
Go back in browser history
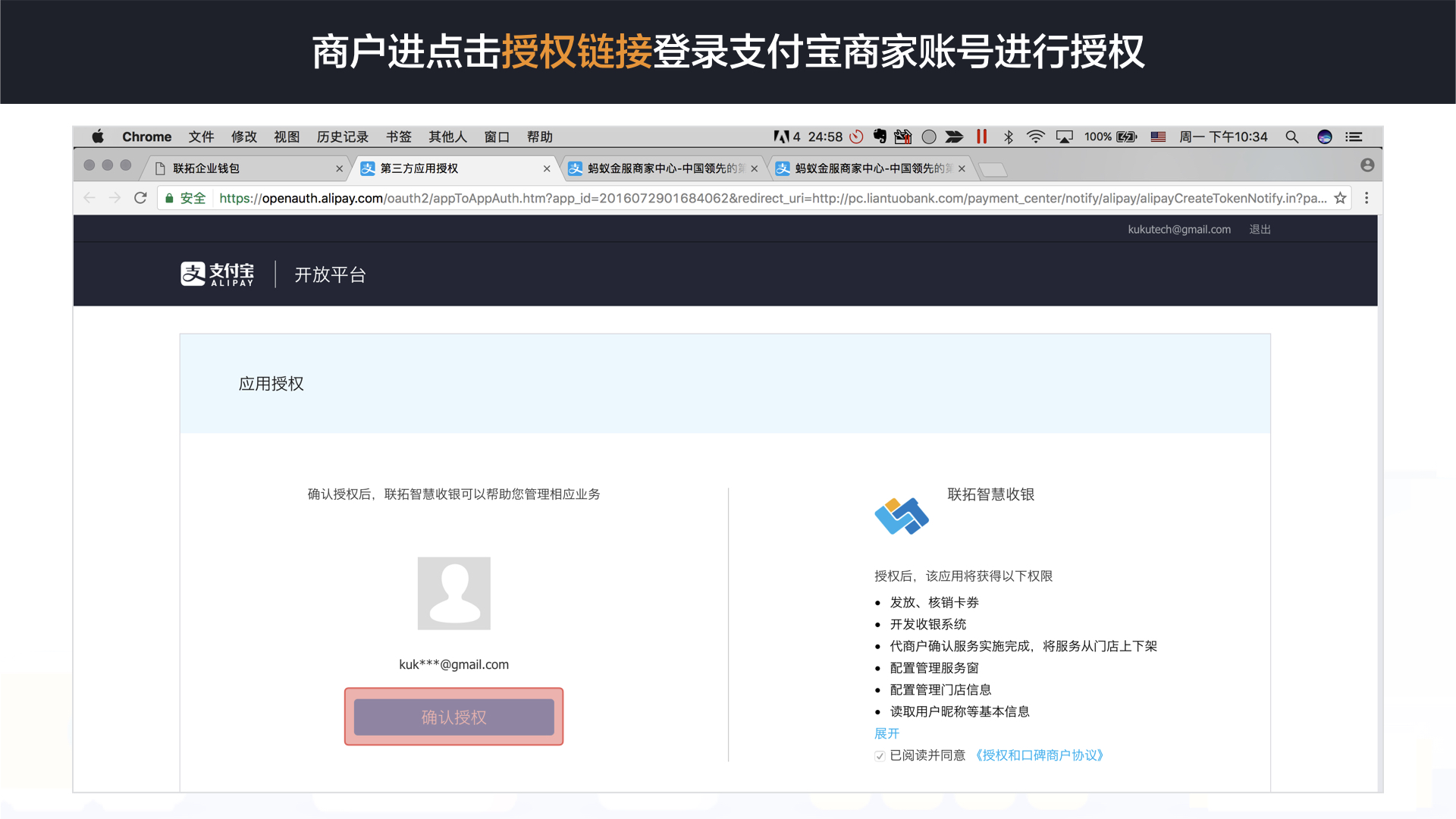click(x=89, y=198)
